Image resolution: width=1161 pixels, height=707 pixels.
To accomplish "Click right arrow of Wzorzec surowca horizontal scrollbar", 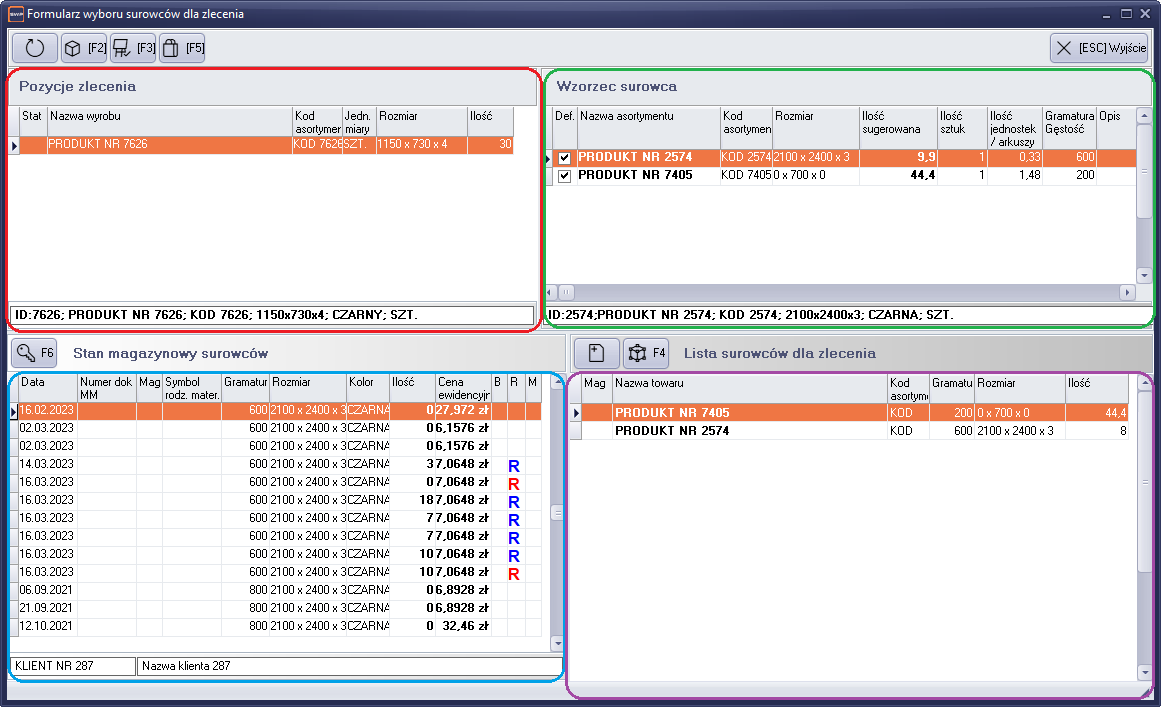I will click(x=1127, y=292).
